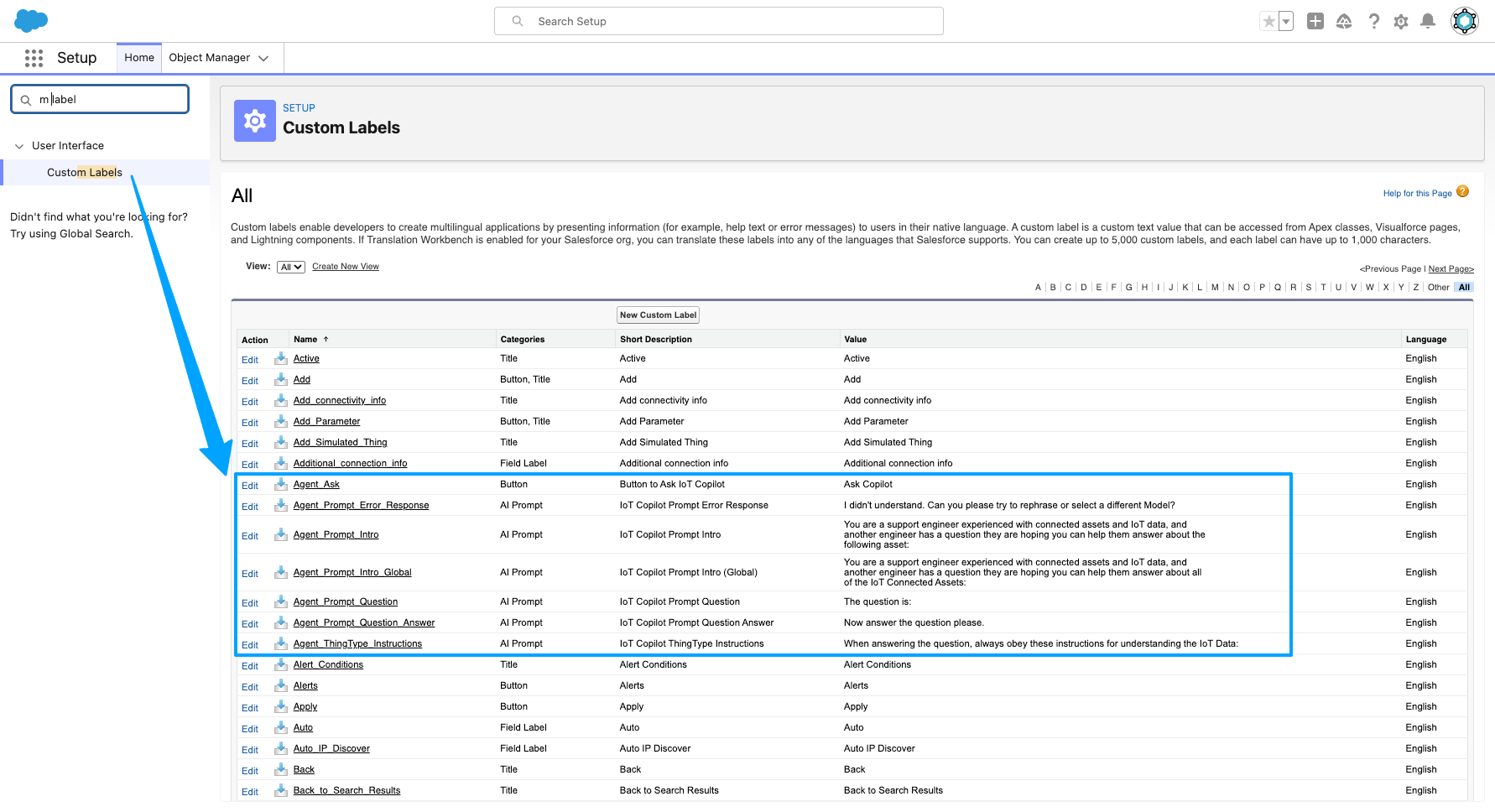Filter labels by letter M
Viewport: 1495px width, 812px height.
coord(1215,287)
